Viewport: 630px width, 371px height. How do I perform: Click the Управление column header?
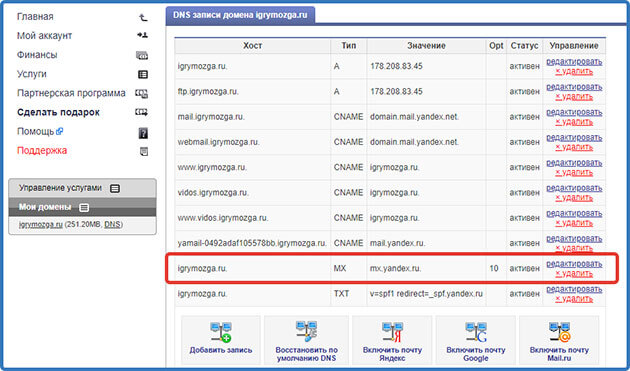tap(574, 46)
